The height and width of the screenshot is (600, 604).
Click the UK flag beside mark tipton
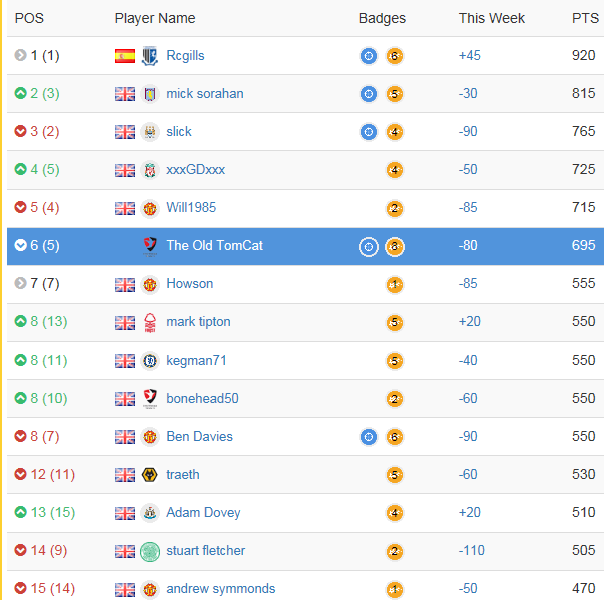(x=125, y=322)
